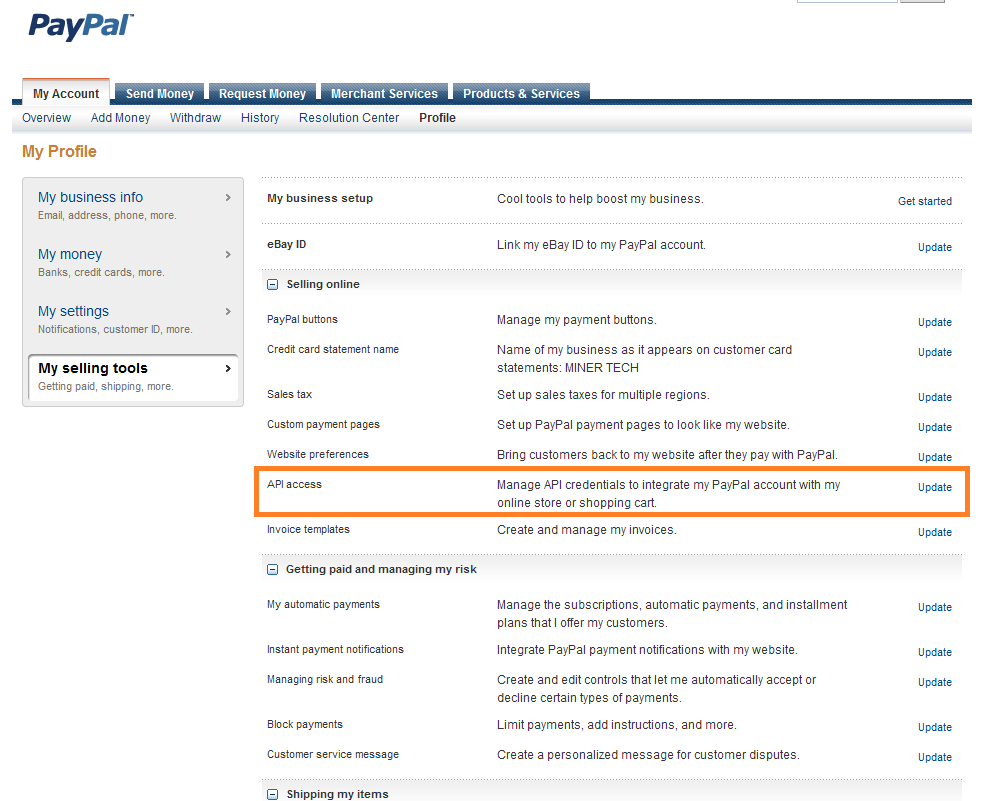The width and height of the screenshot is (986, 801).
Task: Click Update for Block payments
Action: (x=934, y=727)
